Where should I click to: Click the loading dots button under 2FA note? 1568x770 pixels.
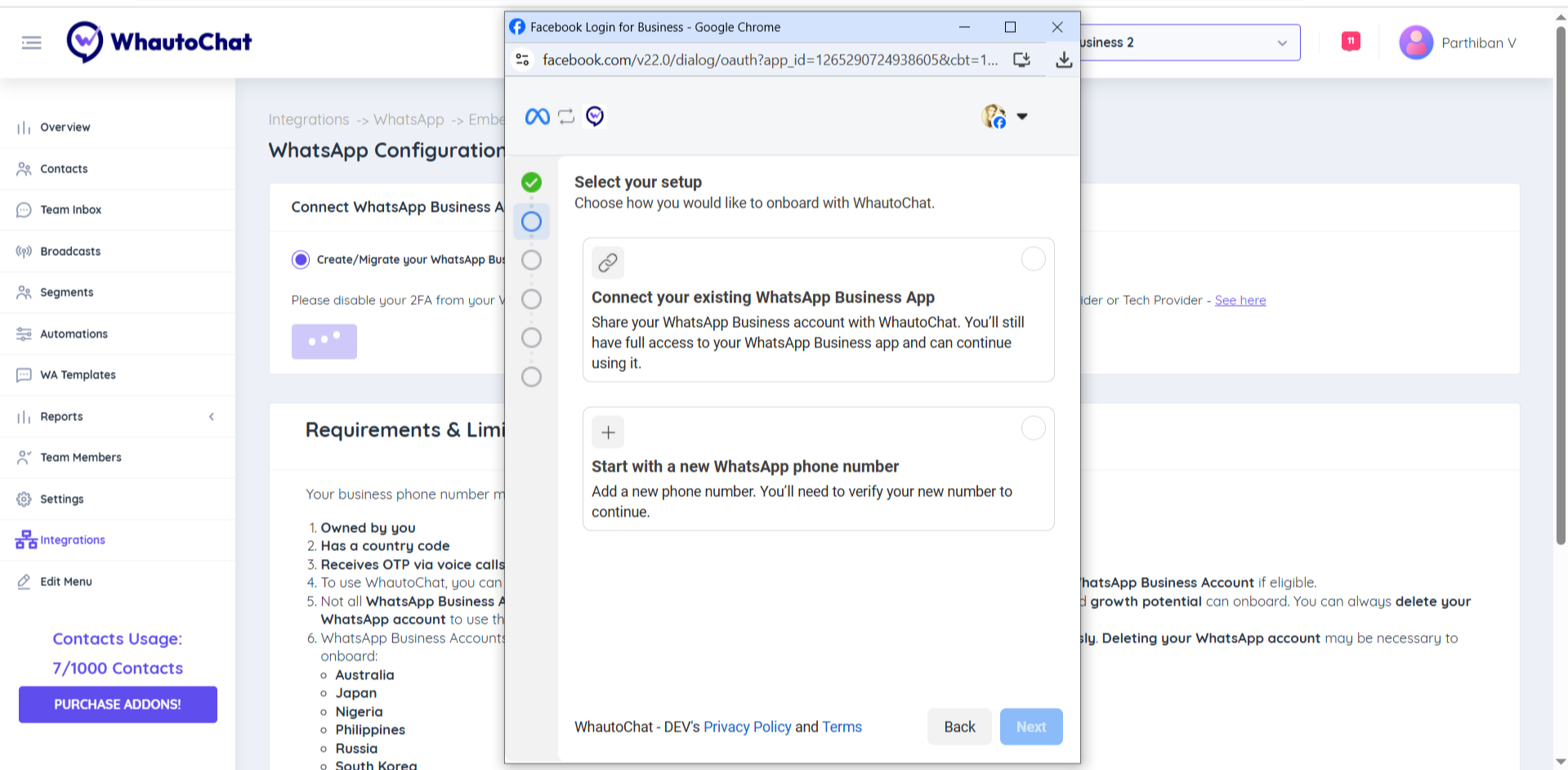pyautogui.click(x=324, y=342)
